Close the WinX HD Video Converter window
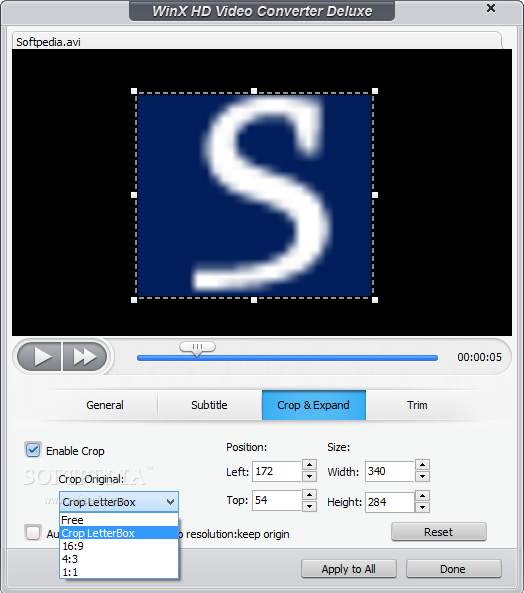524x593 pixels. pyautogui.click(x=491, y=8)
